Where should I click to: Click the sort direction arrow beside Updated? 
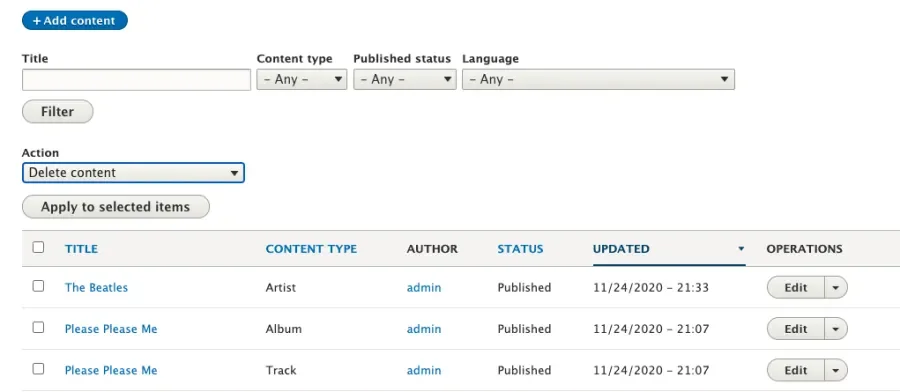(x=741, y=249)
